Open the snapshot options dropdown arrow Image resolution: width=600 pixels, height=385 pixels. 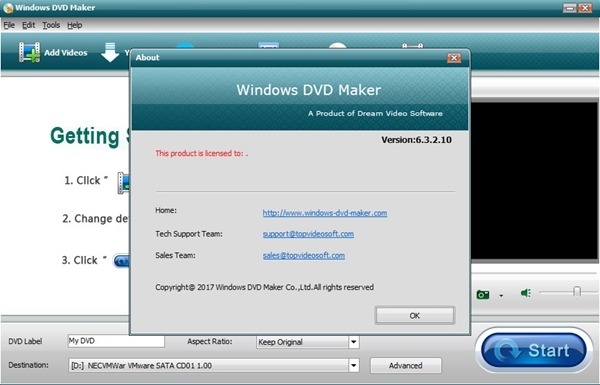[x=501, y=295]
